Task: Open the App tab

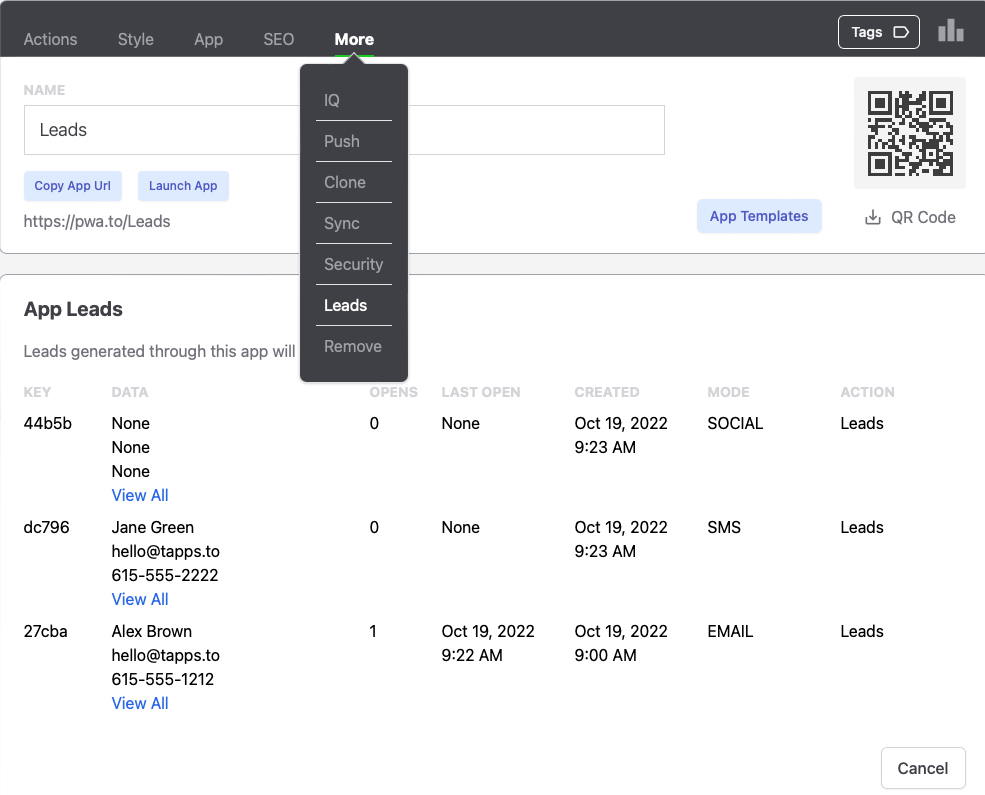Action: point(208,39)
